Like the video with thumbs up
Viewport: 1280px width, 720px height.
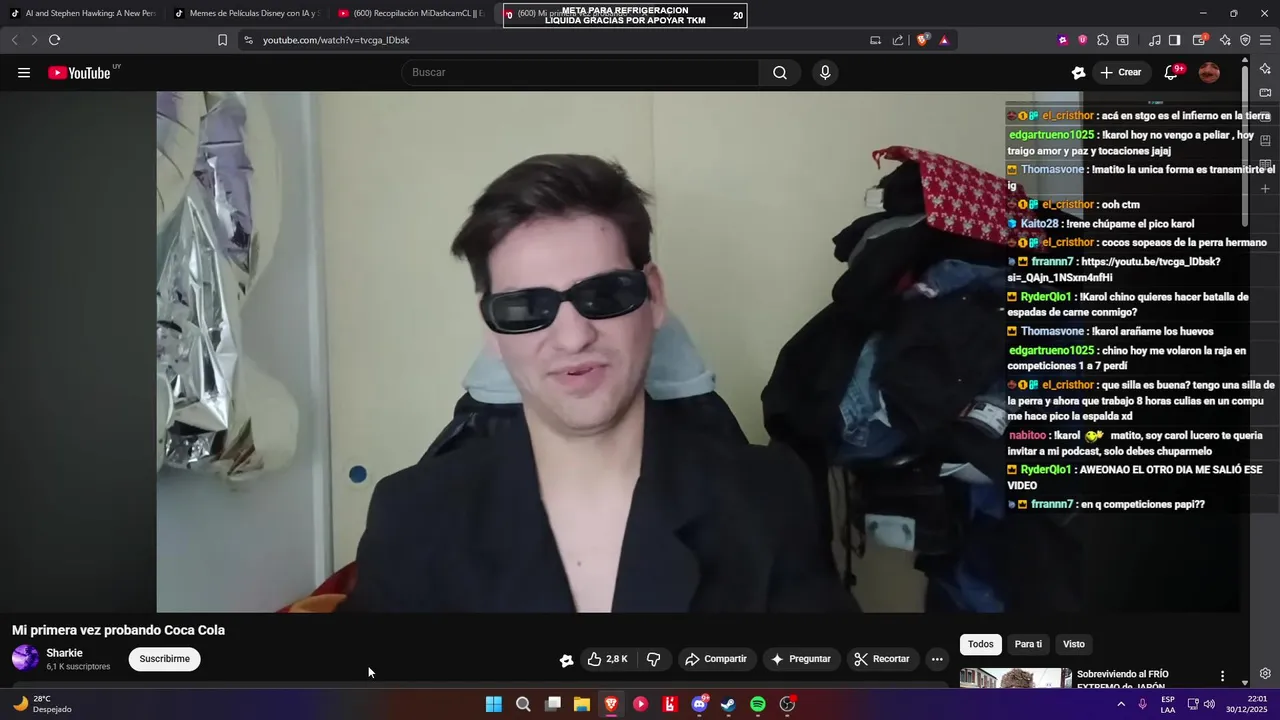point(608,659)
